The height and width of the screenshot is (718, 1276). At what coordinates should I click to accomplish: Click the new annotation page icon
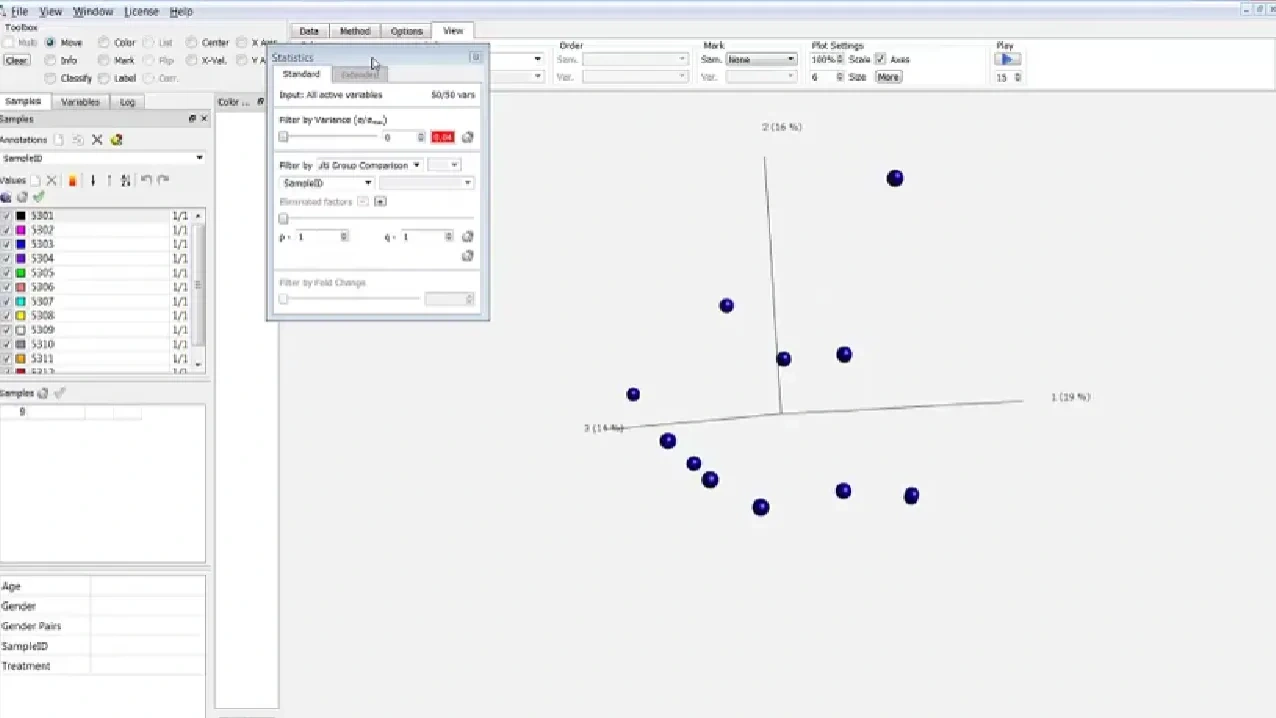click(x=59, y=140)
